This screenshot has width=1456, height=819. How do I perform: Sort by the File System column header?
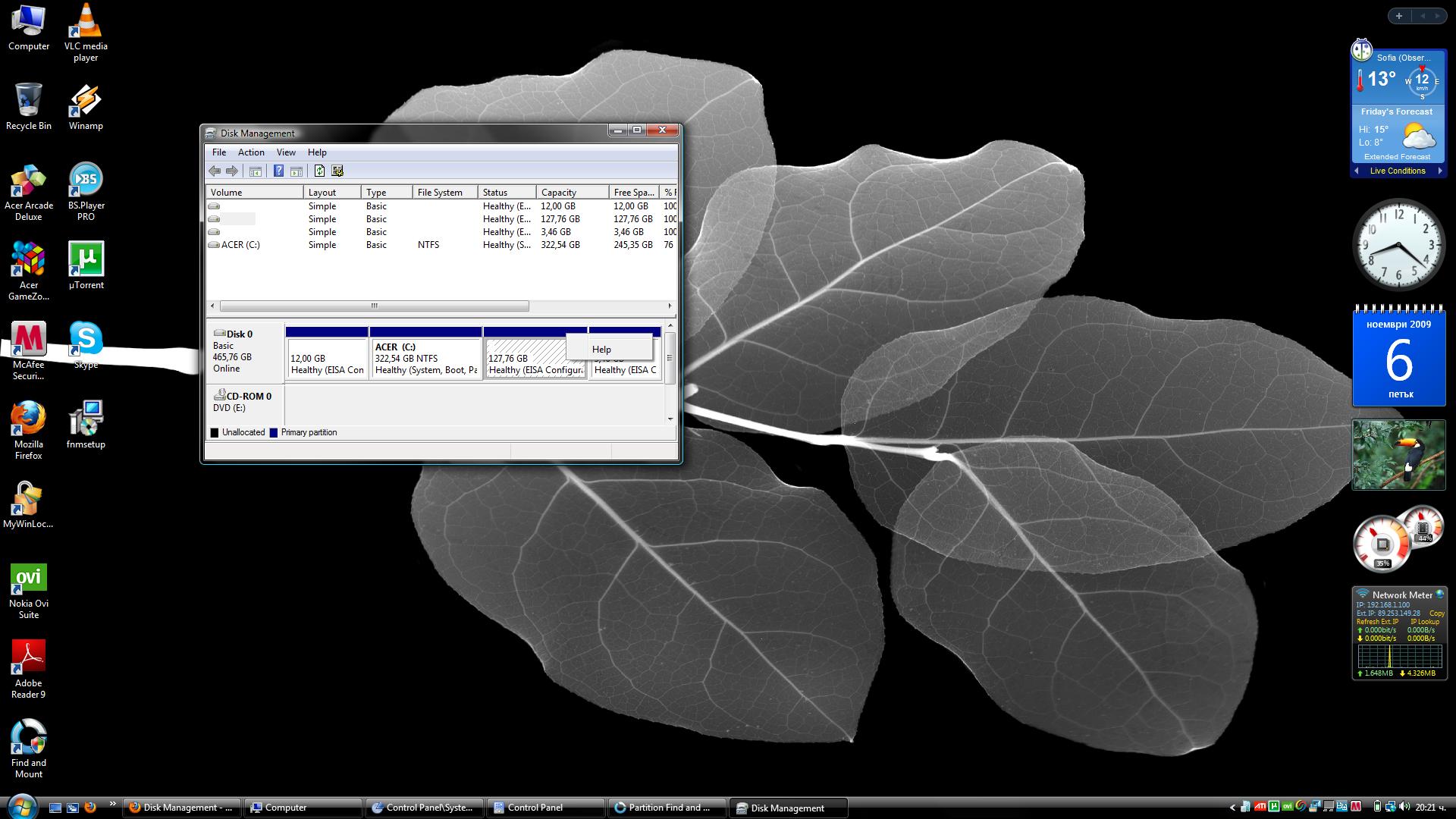[x=445, y=193]
